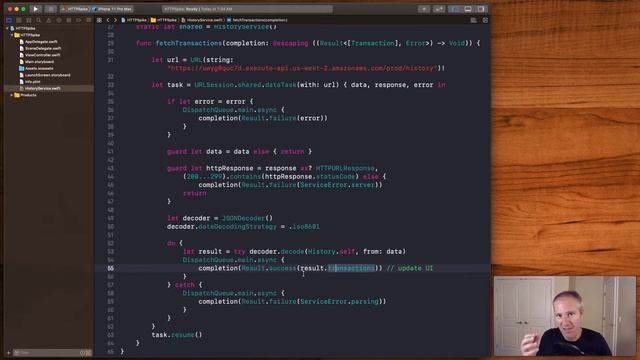Screen dimensions: 640x360
Task: Show the Report navigator
Action: pyautogui.click(x=88, y=20)
